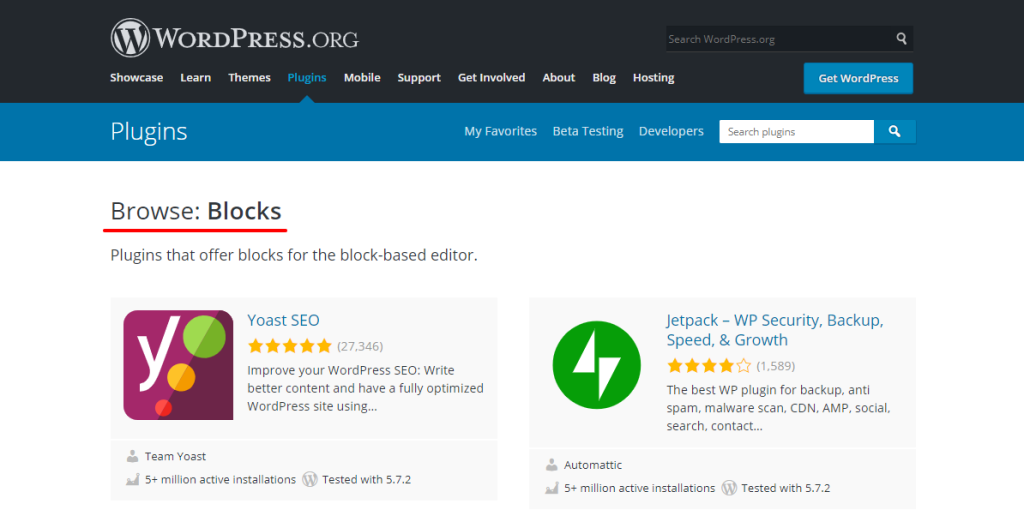Open the Blog link
Viewport: 1024px width, 522px height.
click(x=604, y=77)
